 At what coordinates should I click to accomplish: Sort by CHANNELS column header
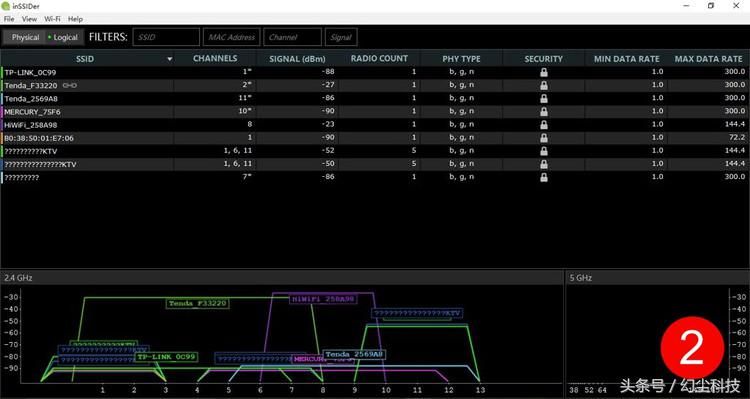[215, 59]
